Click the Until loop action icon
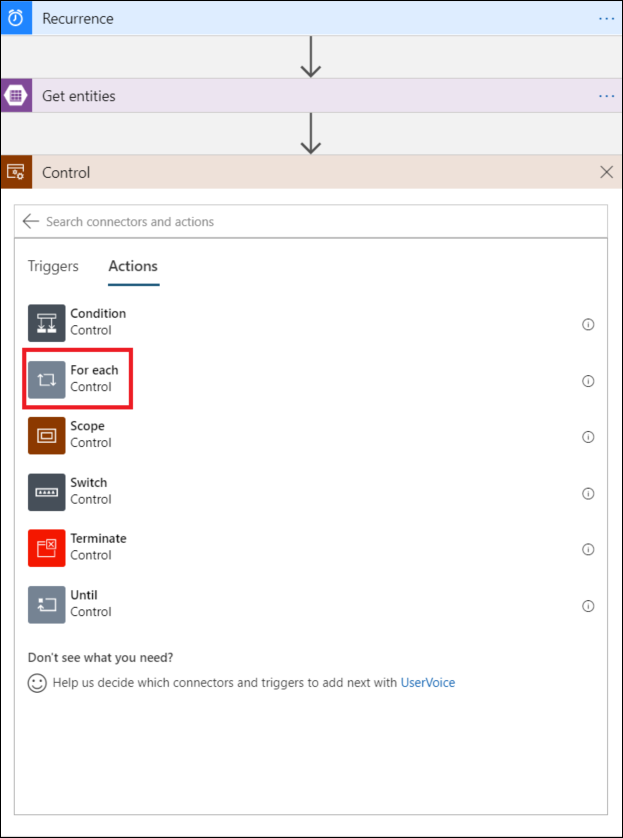 tap(46, 605)
